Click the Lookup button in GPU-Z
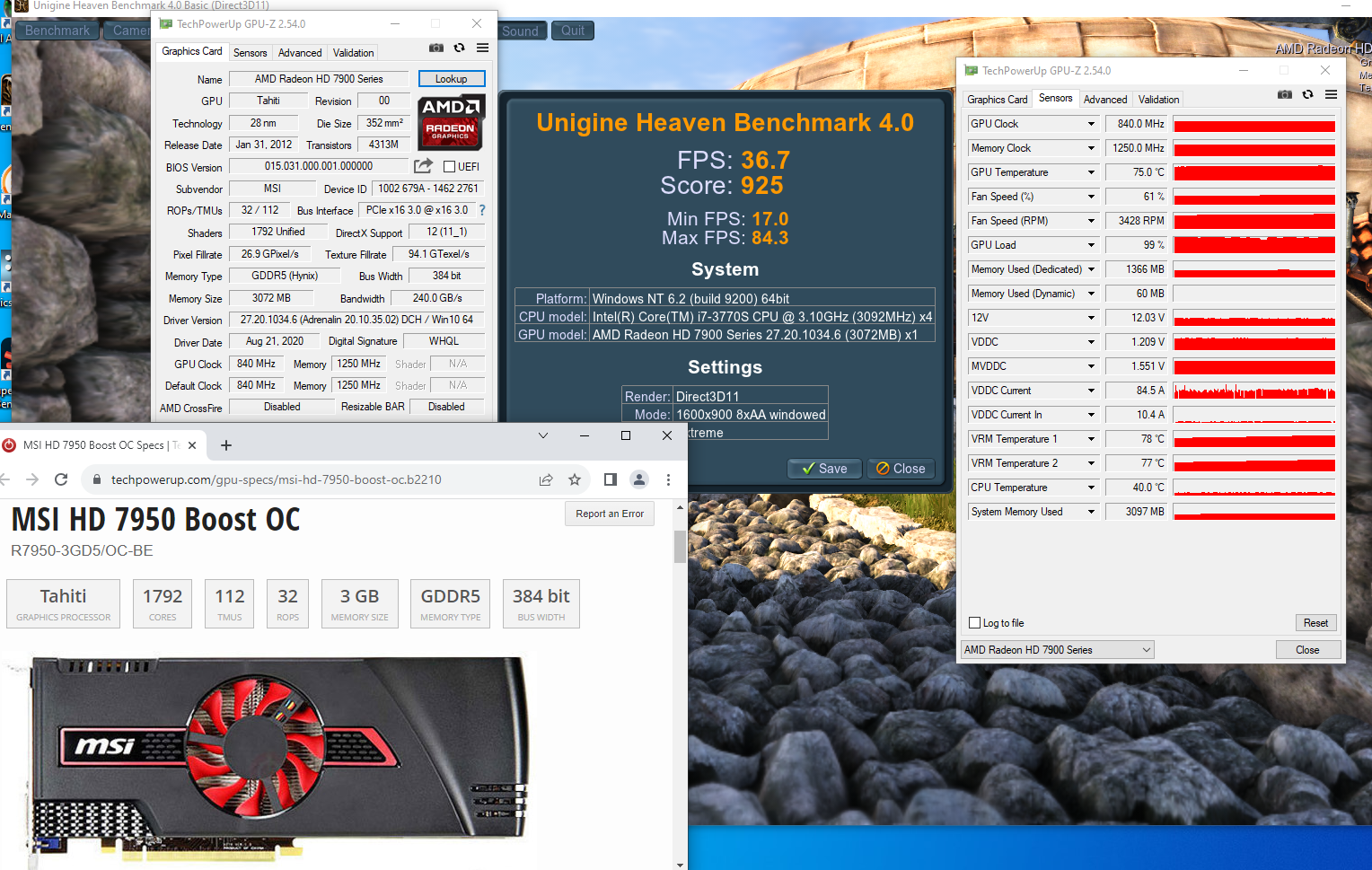 [452, 79]
